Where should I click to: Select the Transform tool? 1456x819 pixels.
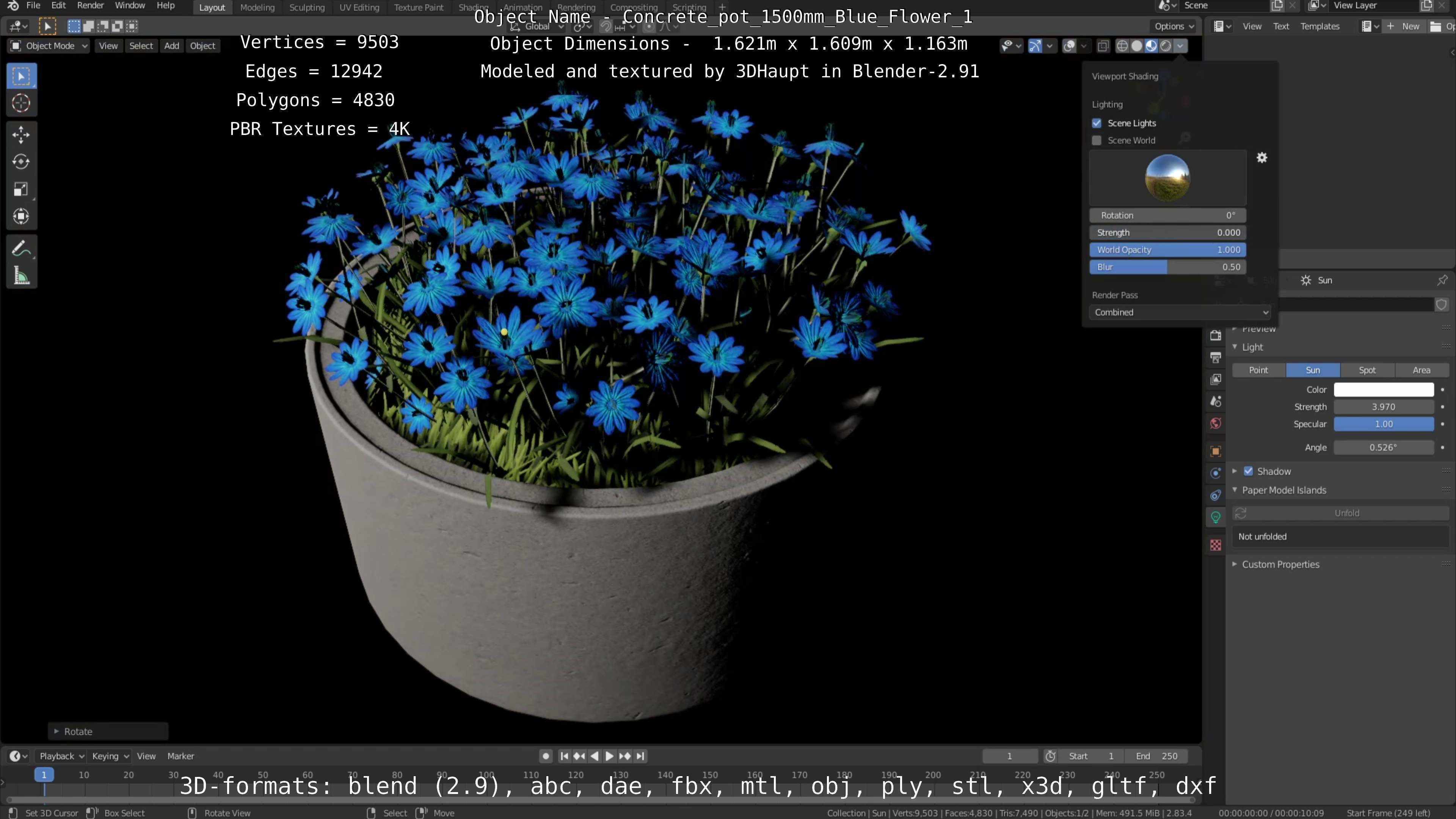pos(22,217)
